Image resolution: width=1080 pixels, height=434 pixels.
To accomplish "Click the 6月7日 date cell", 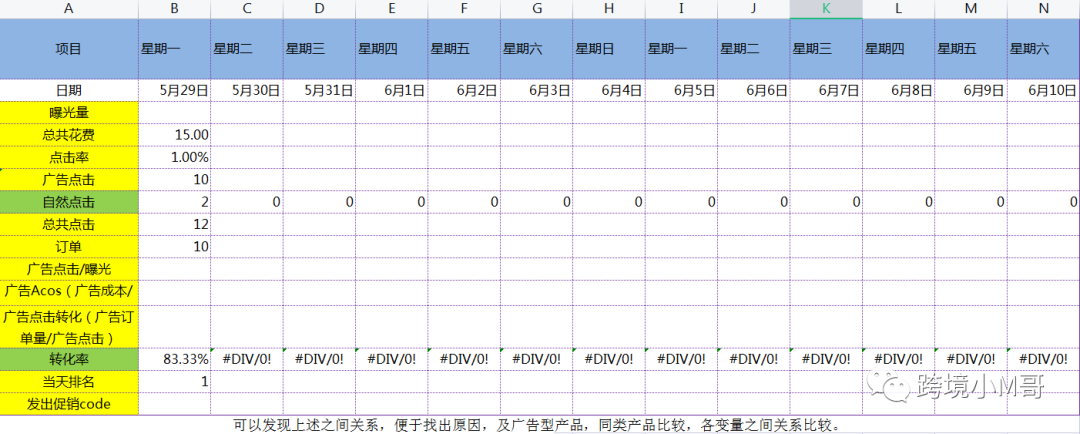I will tap(826, 89).
